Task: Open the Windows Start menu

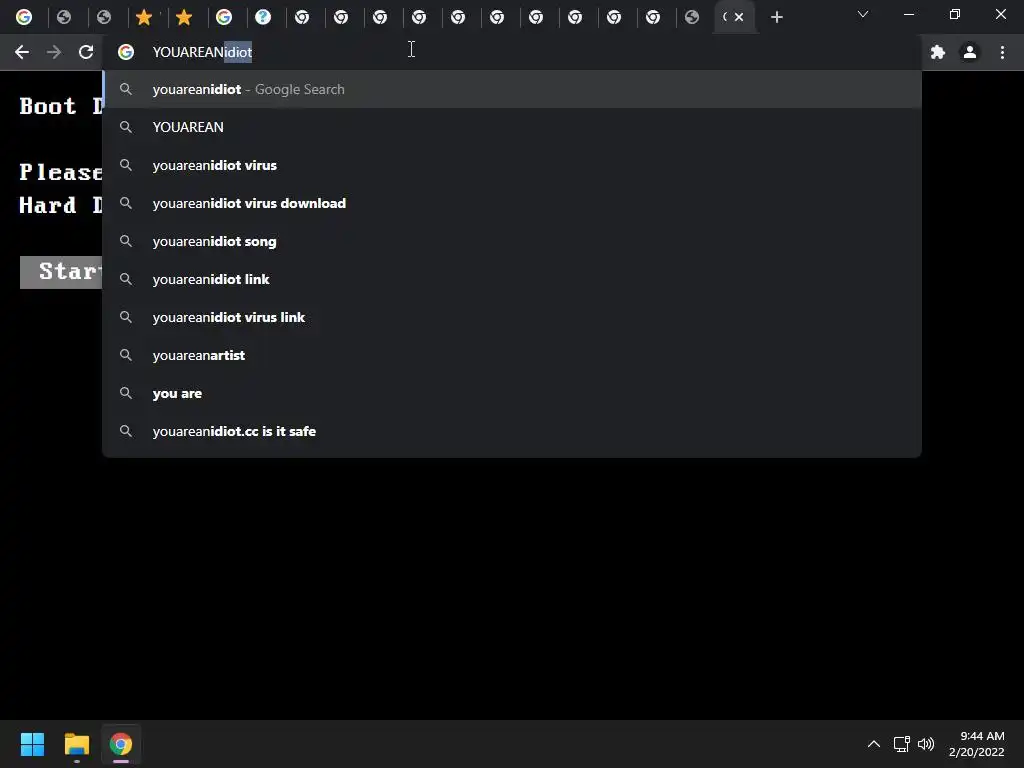Action: point(32,744)
